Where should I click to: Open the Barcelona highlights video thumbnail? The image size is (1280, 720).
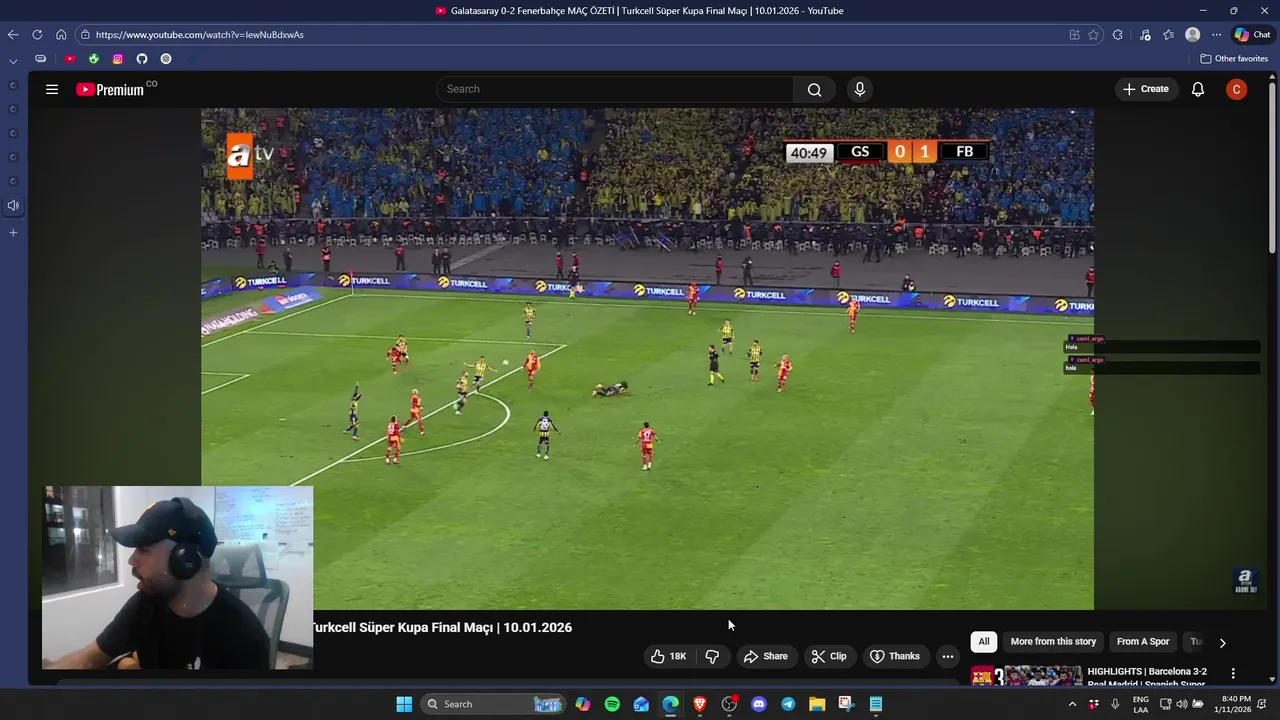1026,676
